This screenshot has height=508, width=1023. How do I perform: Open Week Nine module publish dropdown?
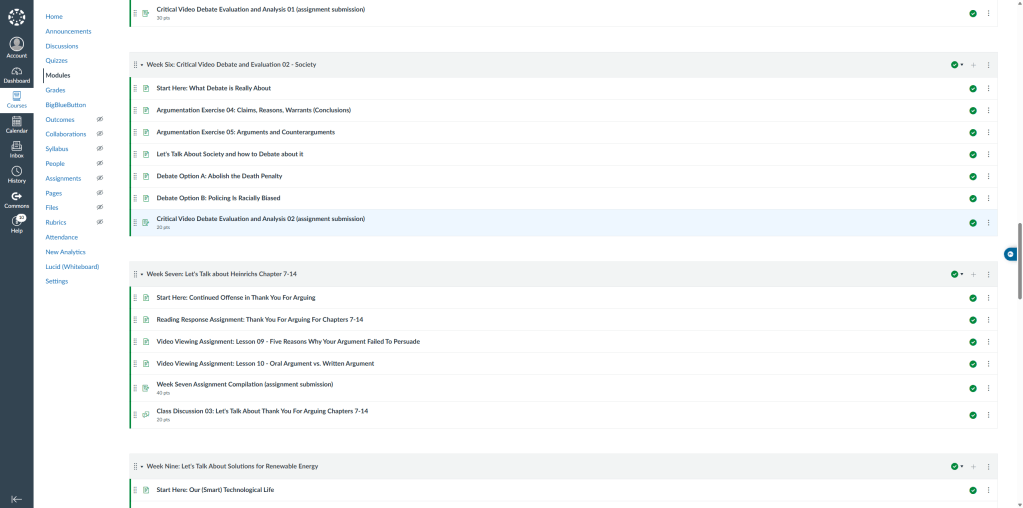click(x=957, y=466)
